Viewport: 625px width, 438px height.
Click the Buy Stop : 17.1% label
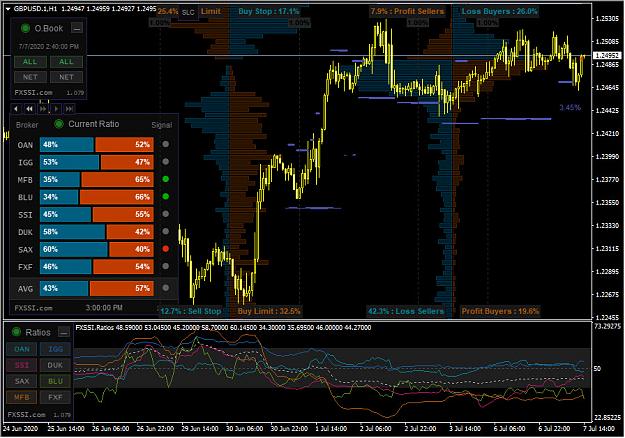[x=269, y=11]
